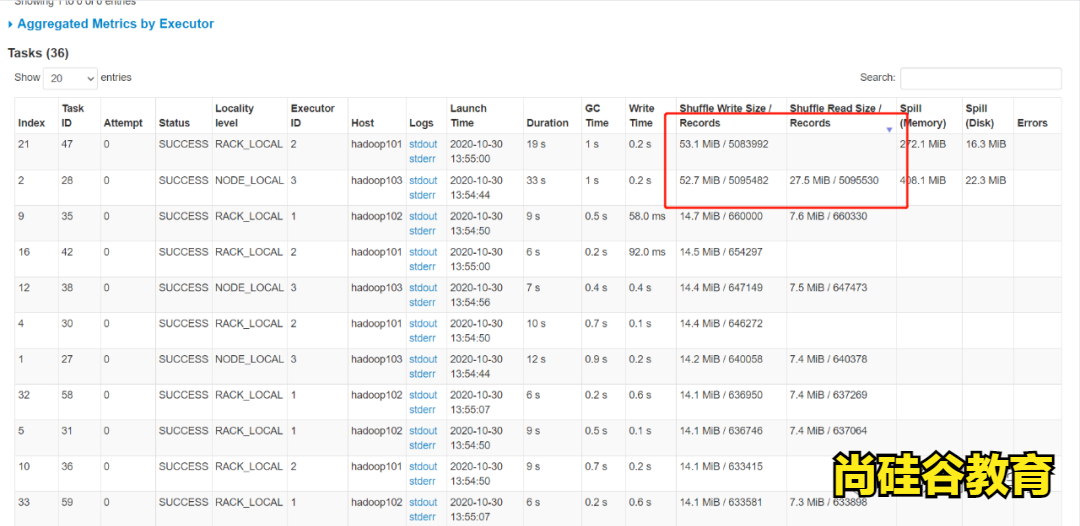View stderr log for task index 16
This screenshot has width=1080, height=526.
423,267
